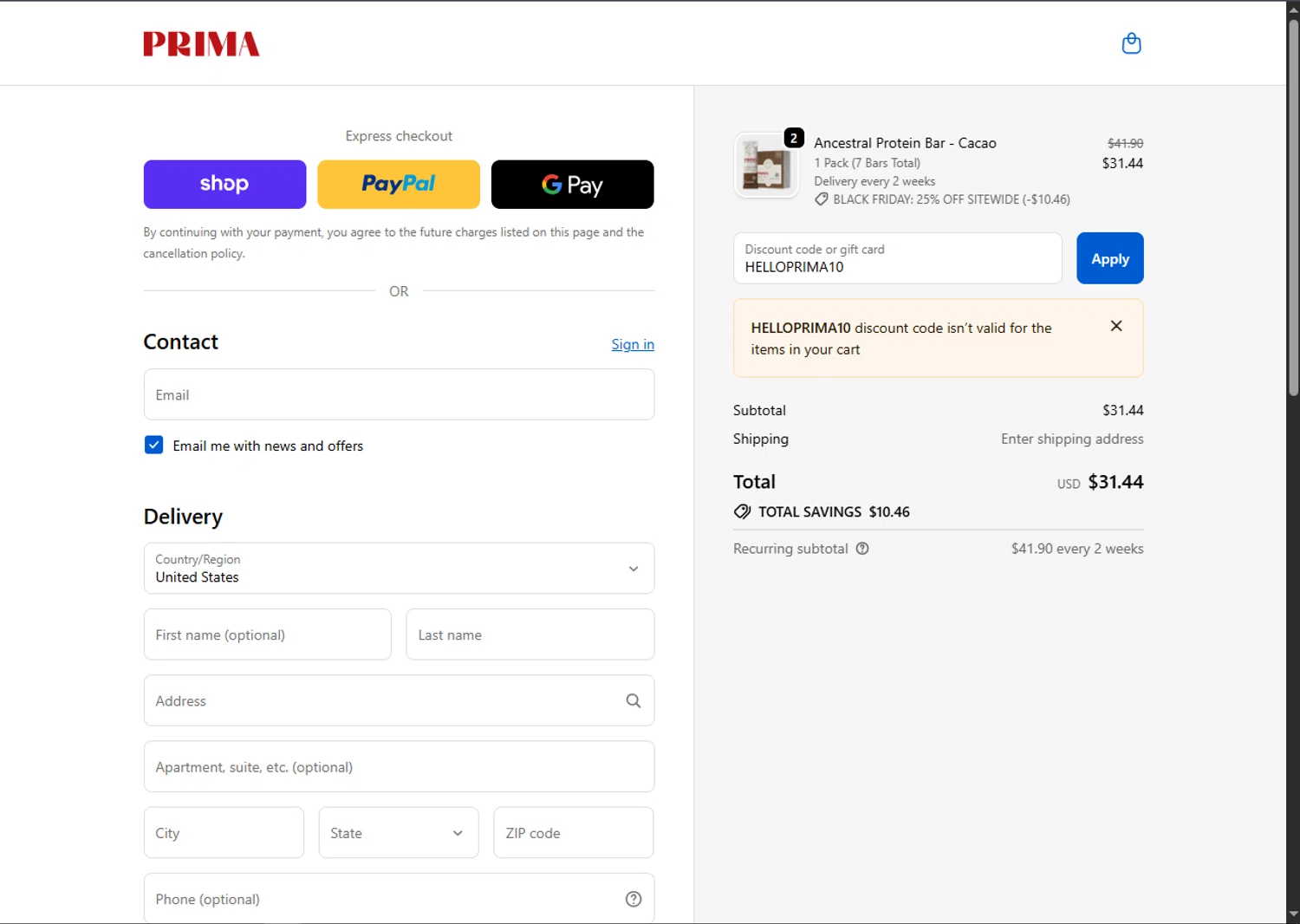Click the Discount code or gift card field
The width and height of the screenshot is (1300, 924).
pyautogui.click(x=897, y=258)
